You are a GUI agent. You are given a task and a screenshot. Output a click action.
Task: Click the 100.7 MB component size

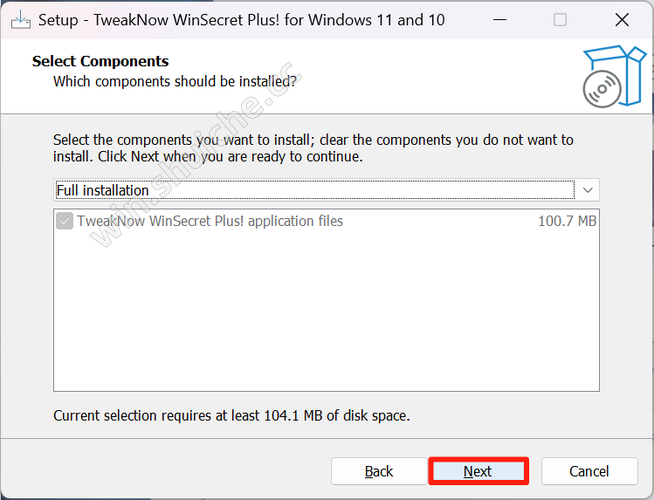[567, 221]
